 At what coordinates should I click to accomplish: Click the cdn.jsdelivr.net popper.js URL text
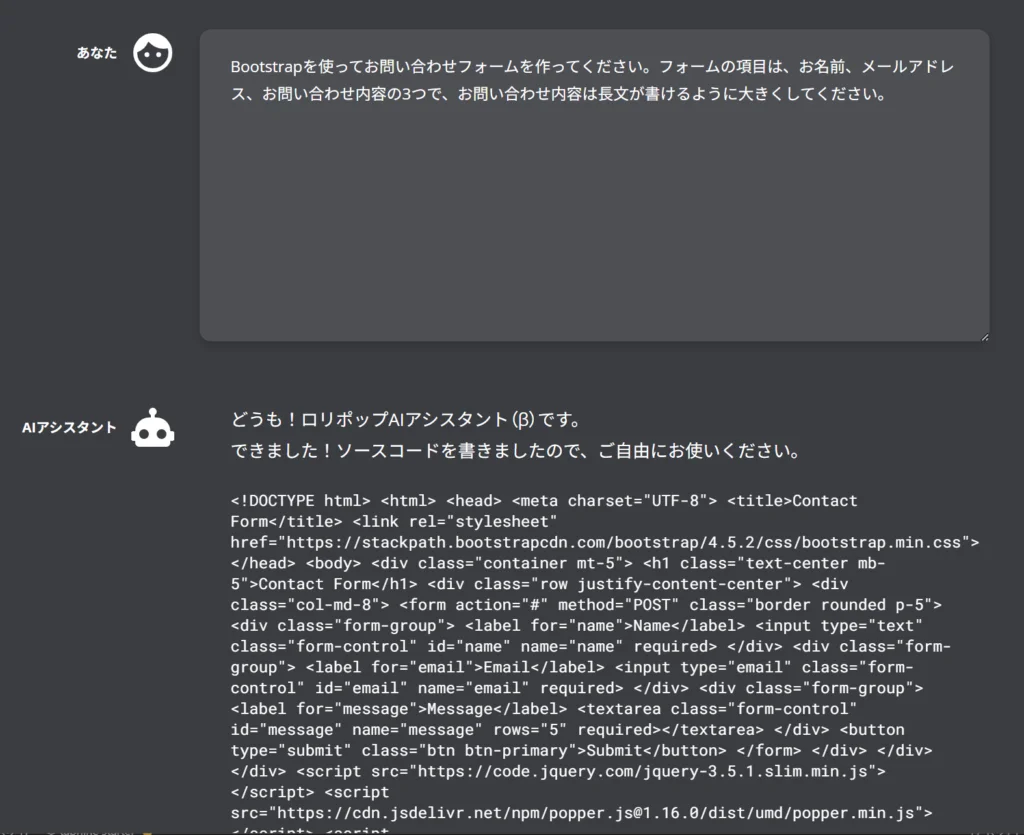596,813
